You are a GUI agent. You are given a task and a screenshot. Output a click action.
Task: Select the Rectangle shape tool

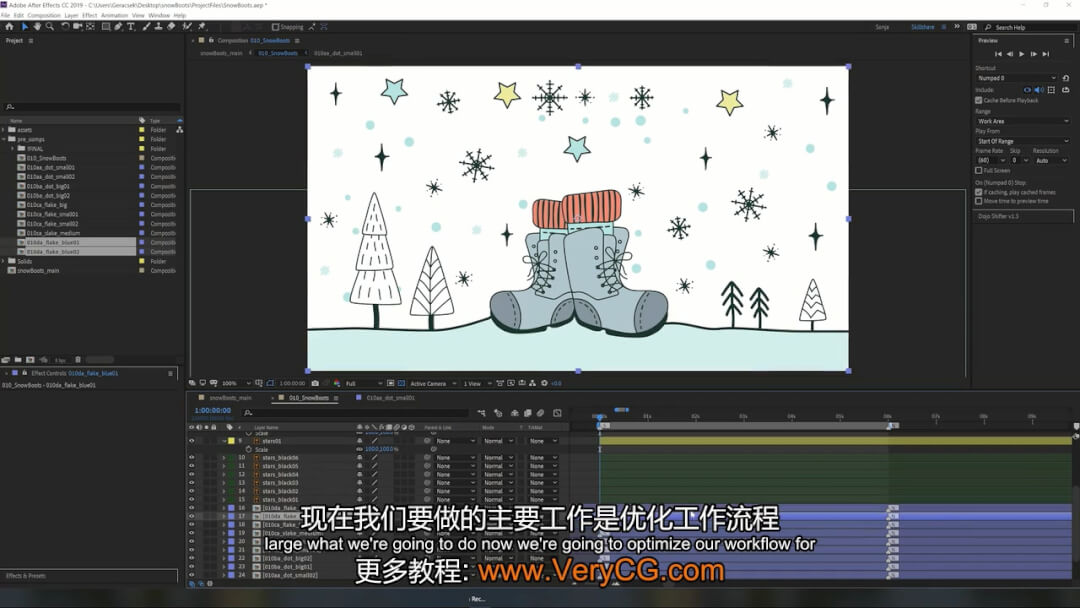coord(106,27)
